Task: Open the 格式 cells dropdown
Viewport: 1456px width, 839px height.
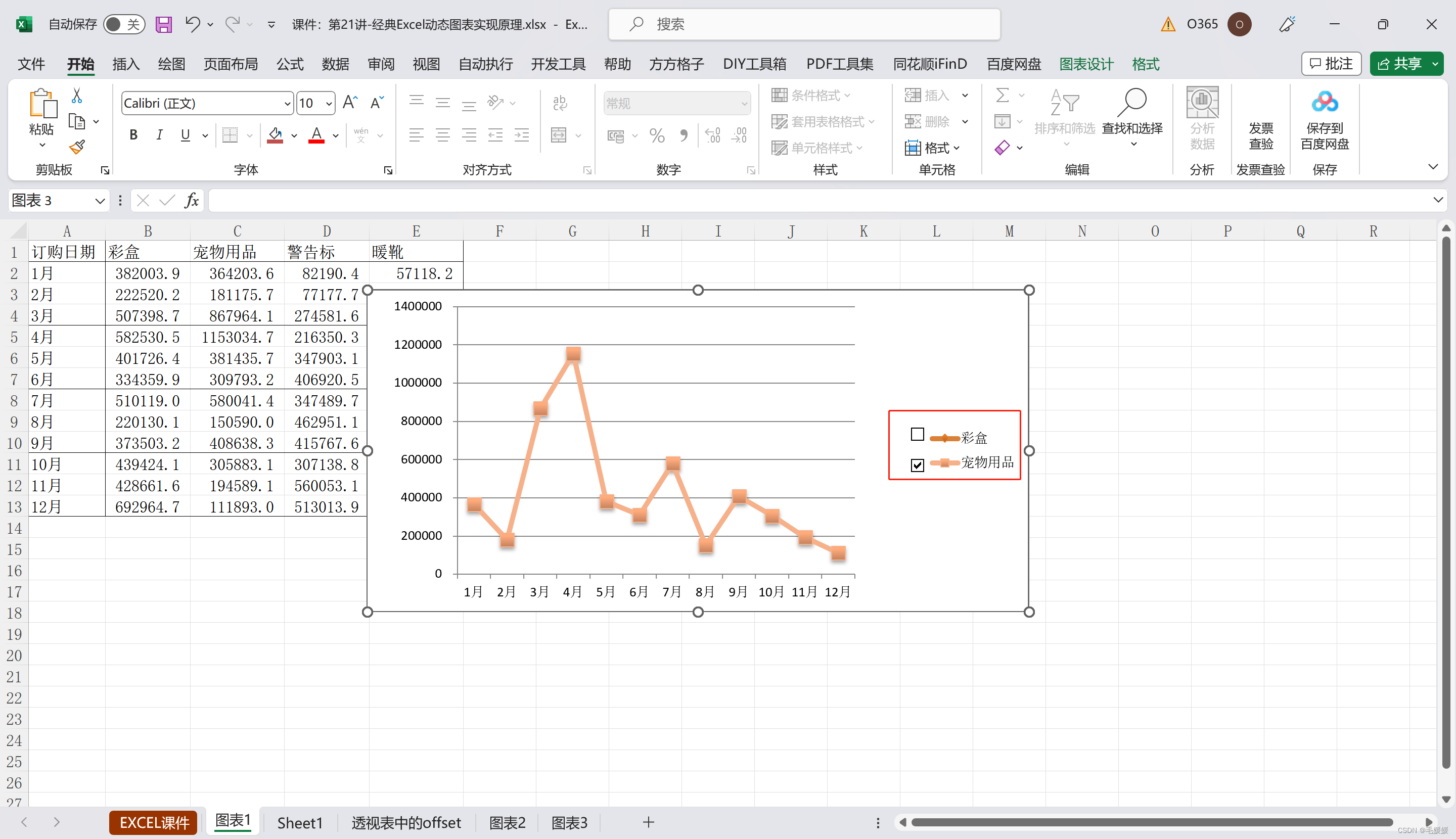Action: coord(933,148)
